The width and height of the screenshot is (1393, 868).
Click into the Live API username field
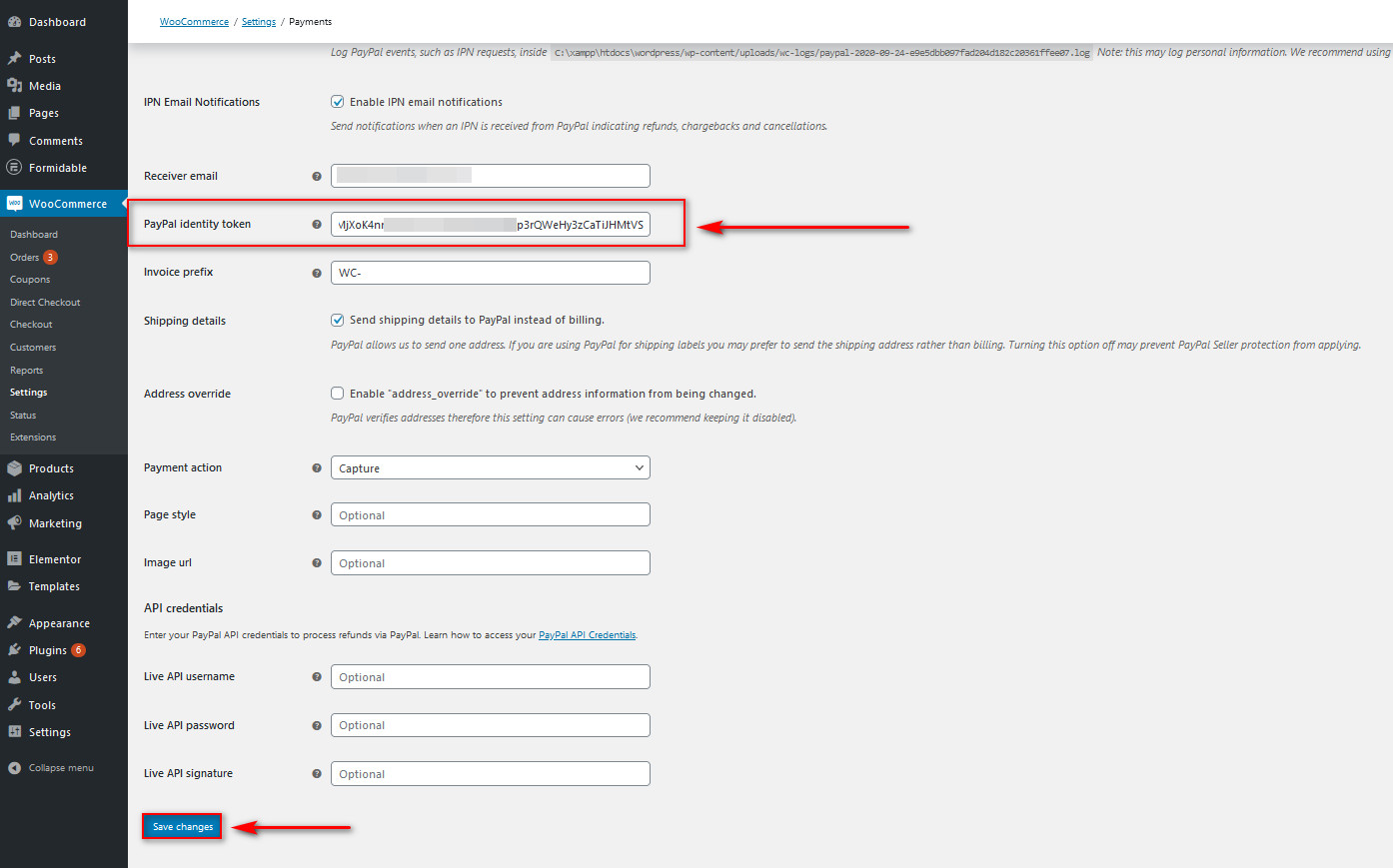[x=491, y=677]
